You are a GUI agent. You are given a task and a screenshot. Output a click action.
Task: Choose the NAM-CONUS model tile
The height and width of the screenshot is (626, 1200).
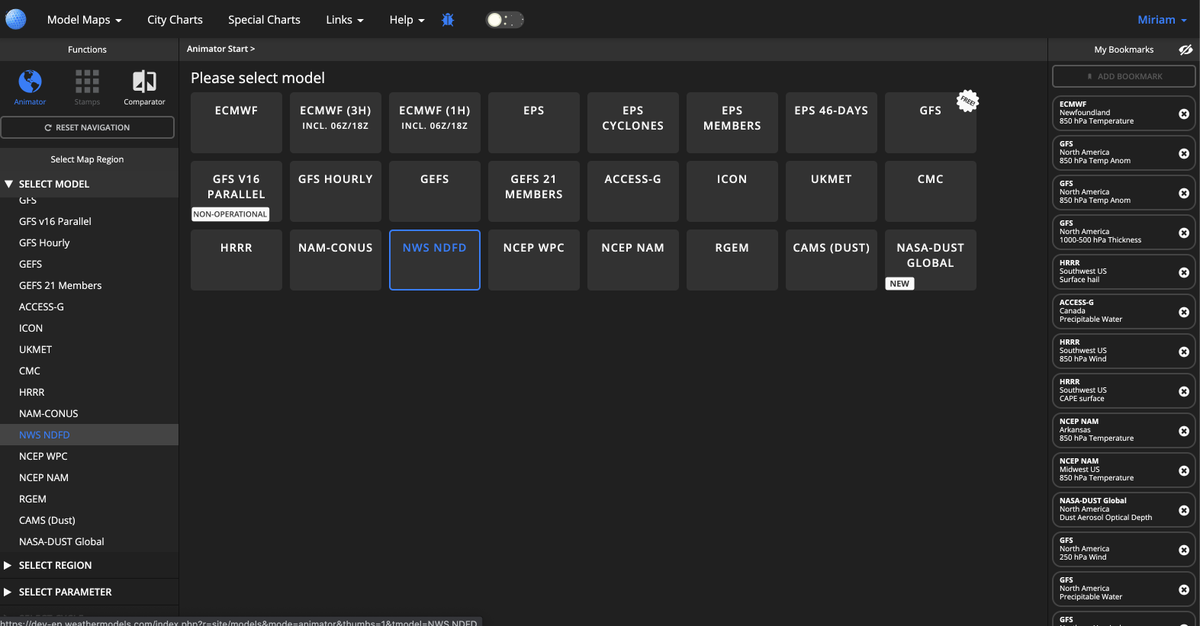point(335,260)
